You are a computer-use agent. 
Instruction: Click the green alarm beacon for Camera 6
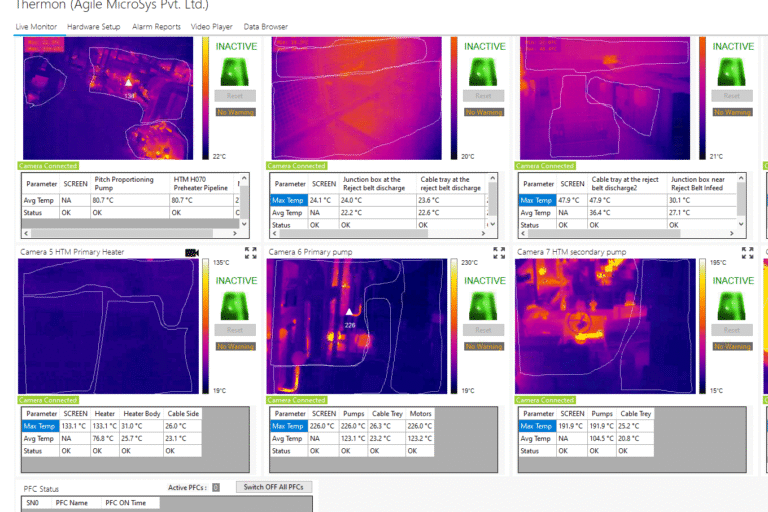point(483,306)
